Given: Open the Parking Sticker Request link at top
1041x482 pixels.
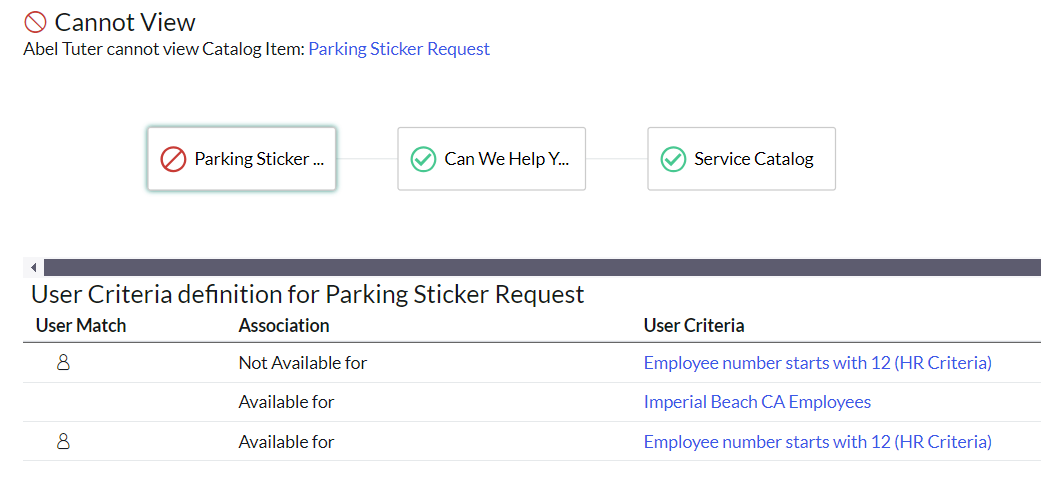Looking at the screenshot, I should click(399, 49).
